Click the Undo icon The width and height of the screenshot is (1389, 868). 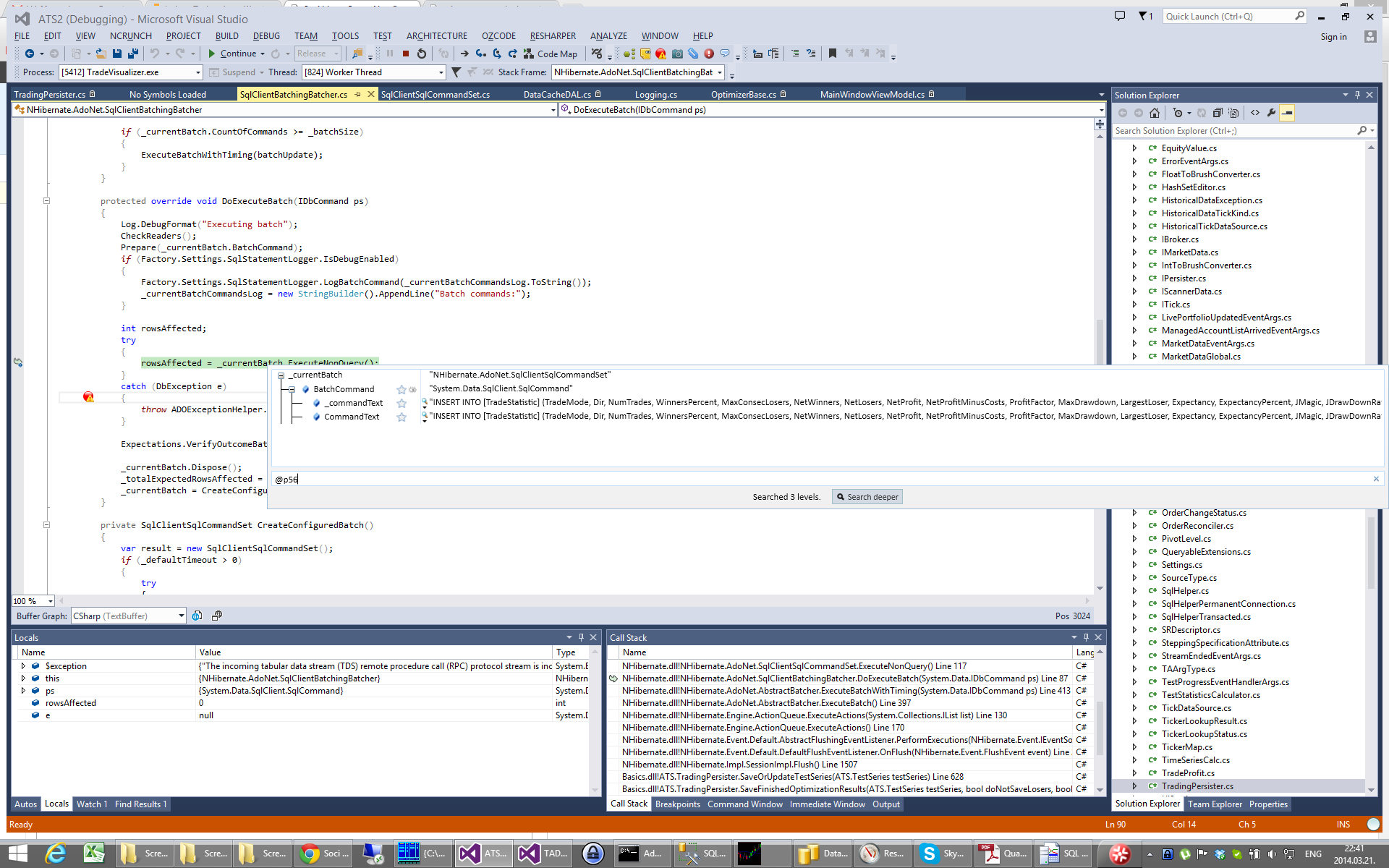click(x=154, y=54)
